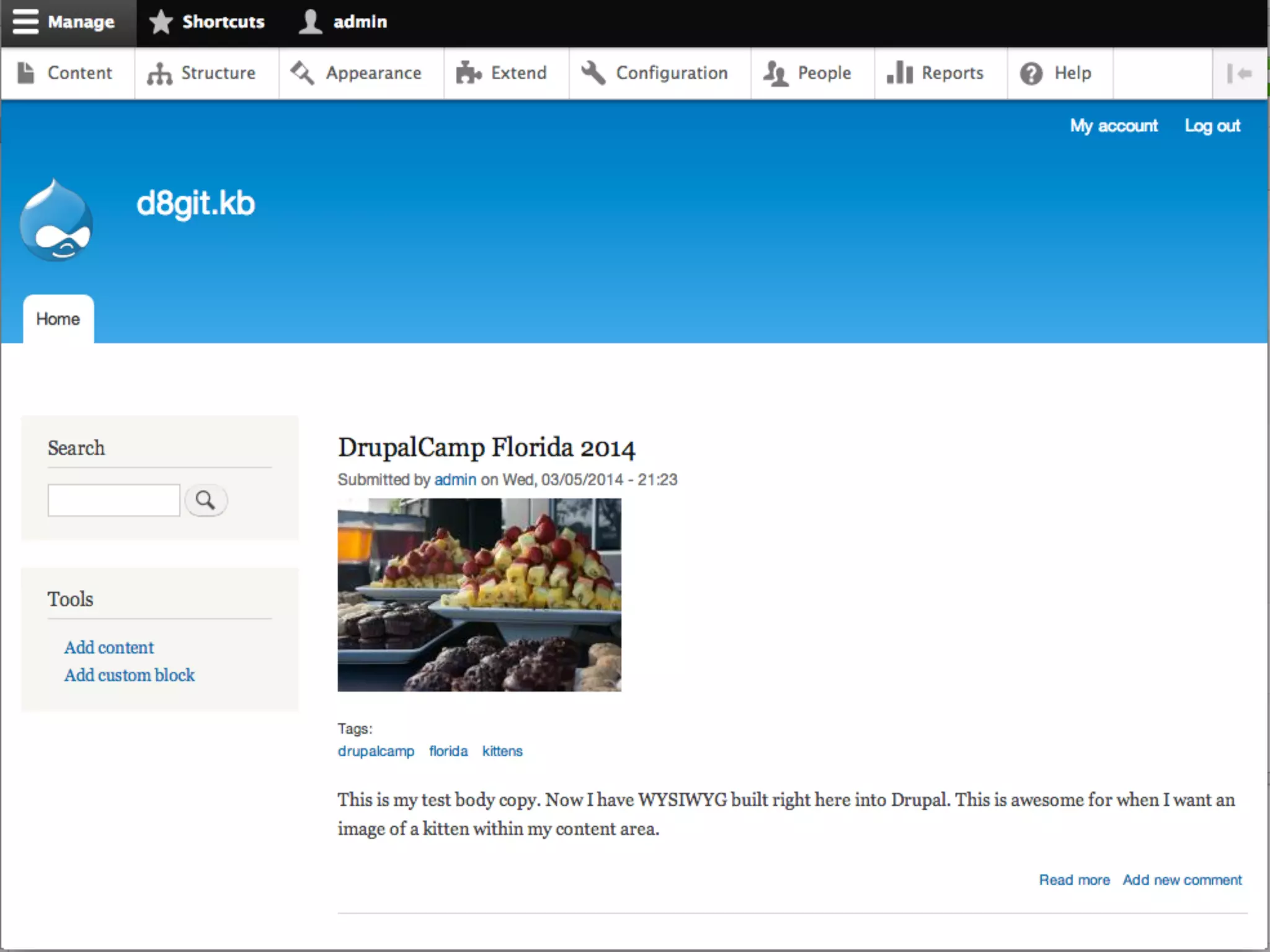This screenshot has width=1270, height=952.
Task: Open the Shortcuts star menu
Action: (x=207, y=22)
